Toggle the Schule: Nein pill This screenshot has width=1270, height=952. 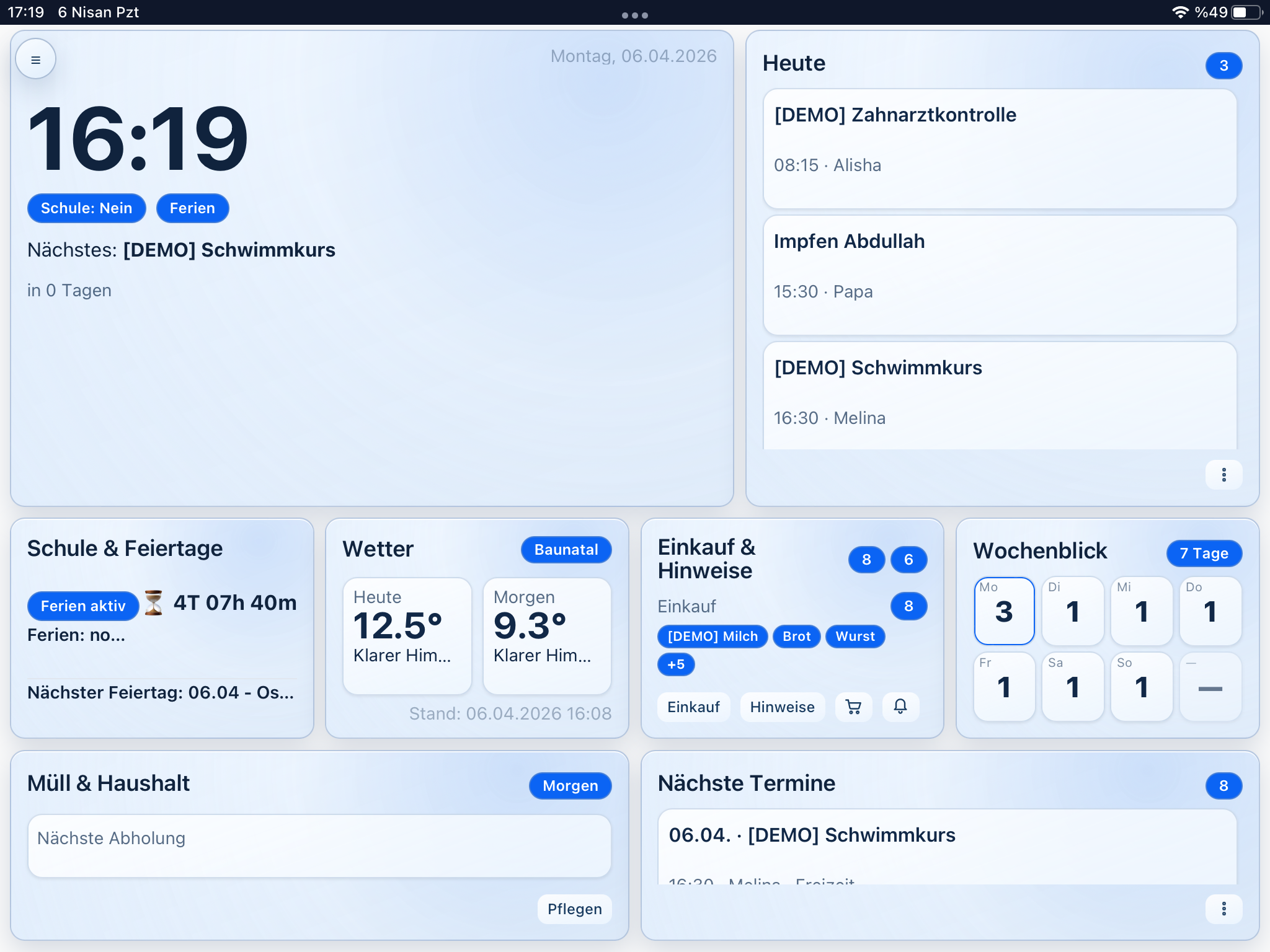87,208
